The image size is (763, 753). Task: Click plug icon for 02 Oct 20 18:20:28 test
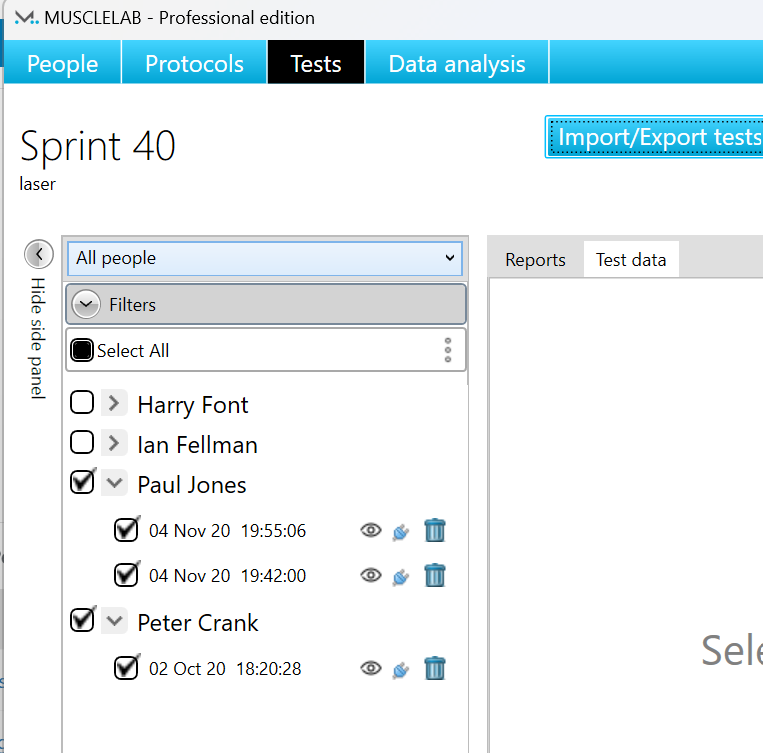[x=400, y=670]
